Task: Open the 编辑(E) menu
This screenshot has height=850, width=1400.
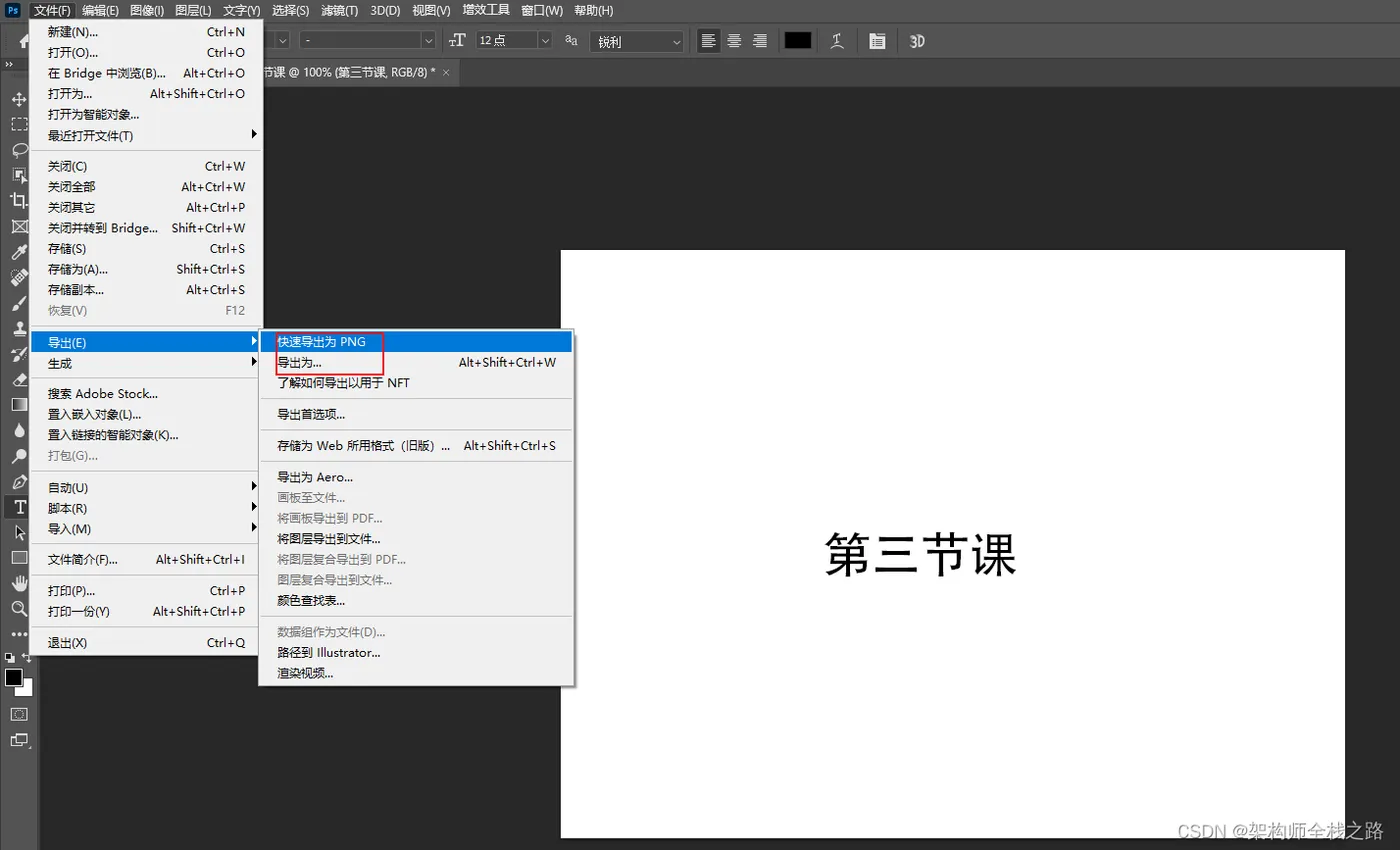Action: tap(100, 10)
